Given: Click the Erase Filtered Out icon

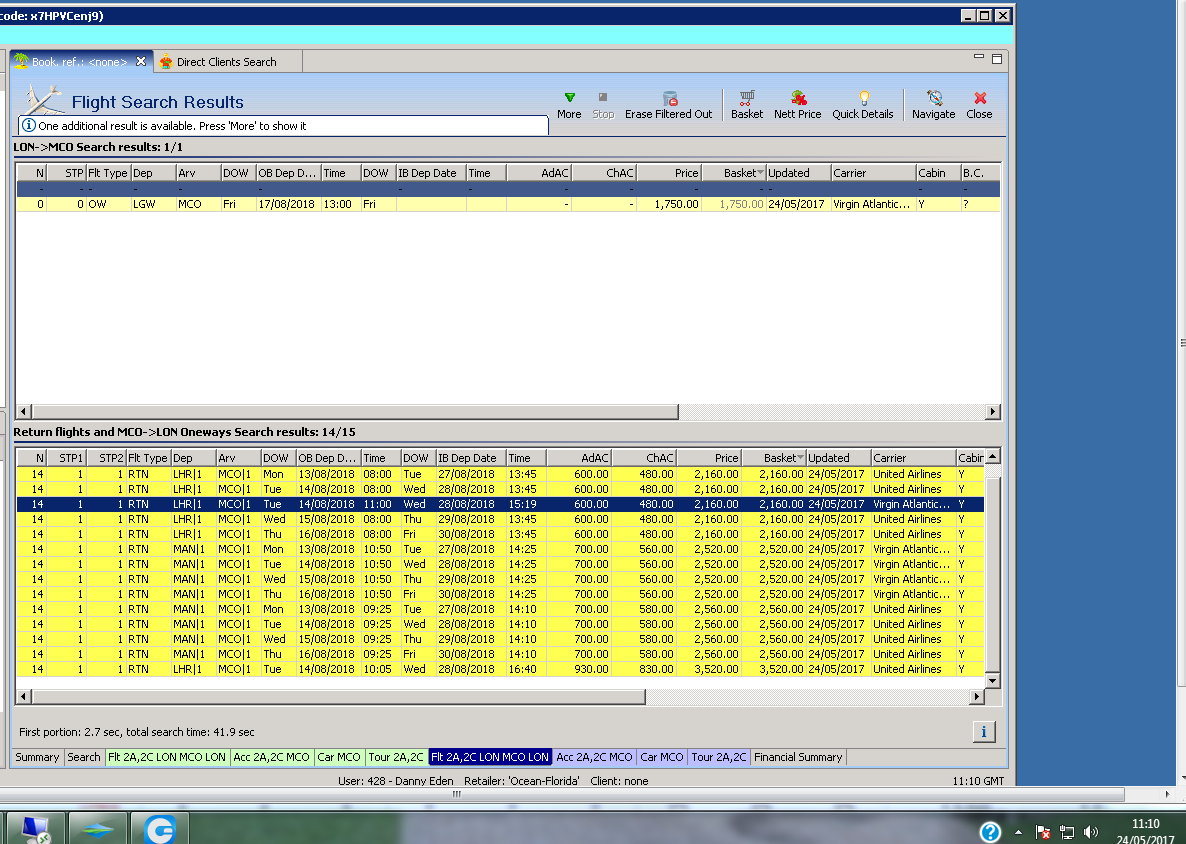Looking at the screenshot, I should coord(669,98).
